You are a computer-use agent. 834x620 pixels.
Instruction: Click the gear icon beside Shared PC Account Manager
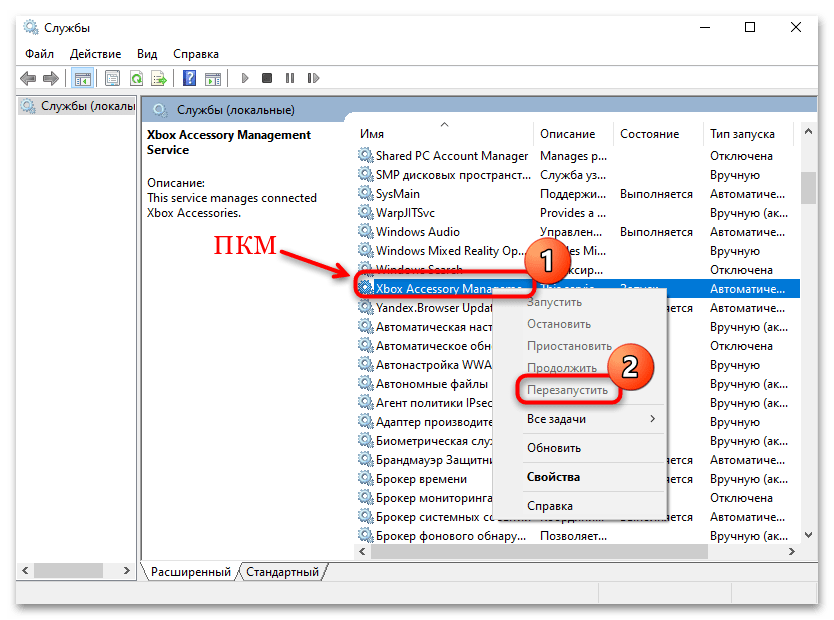point(365,155)
